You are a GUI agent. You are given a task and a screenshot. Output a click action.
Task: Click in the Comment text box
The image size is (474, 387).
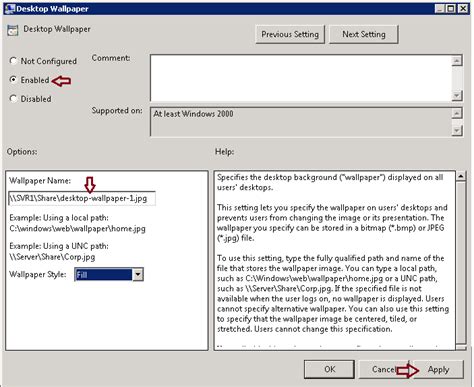[301, 78]
